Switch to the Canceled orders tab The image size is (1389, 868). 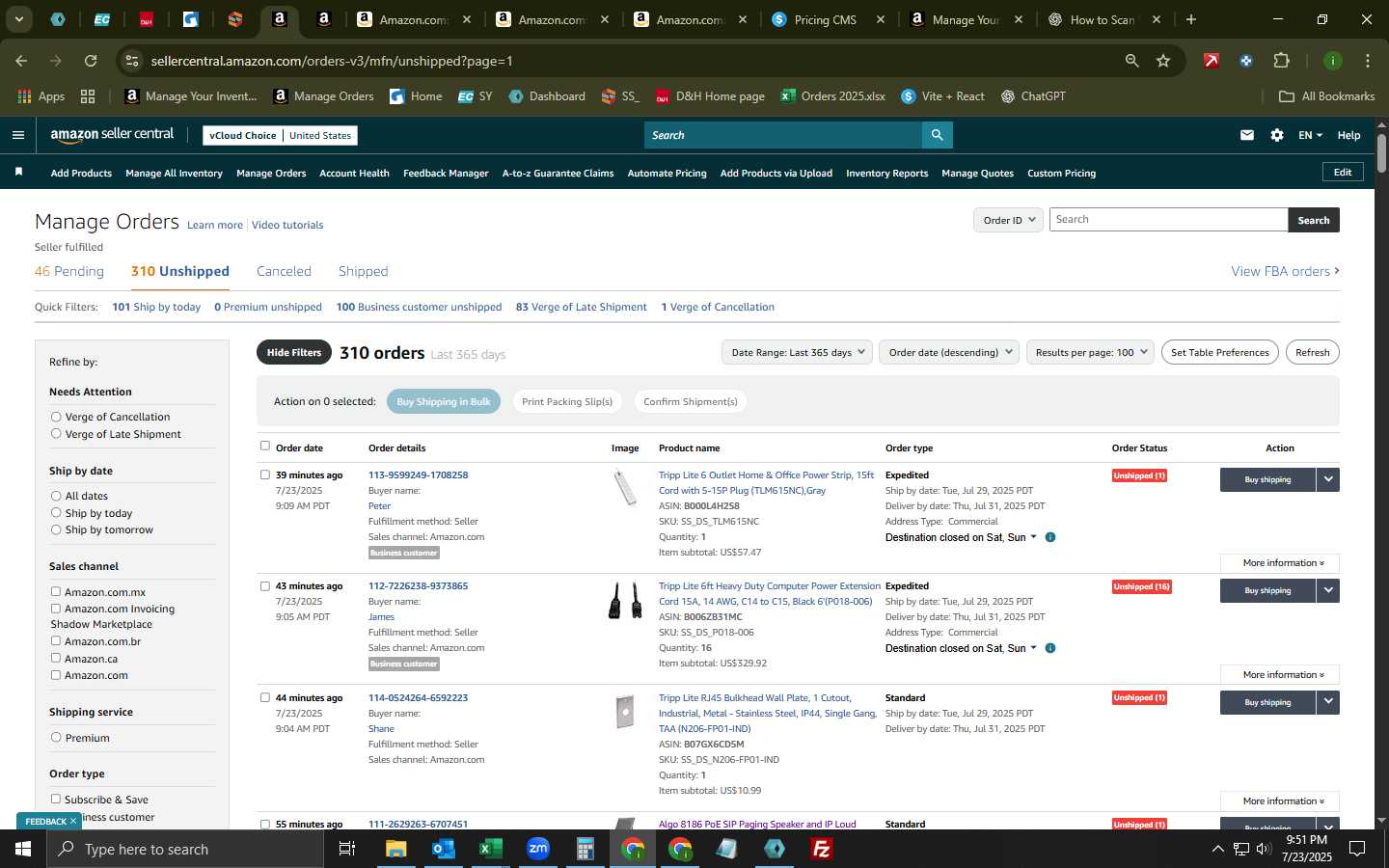284,271
